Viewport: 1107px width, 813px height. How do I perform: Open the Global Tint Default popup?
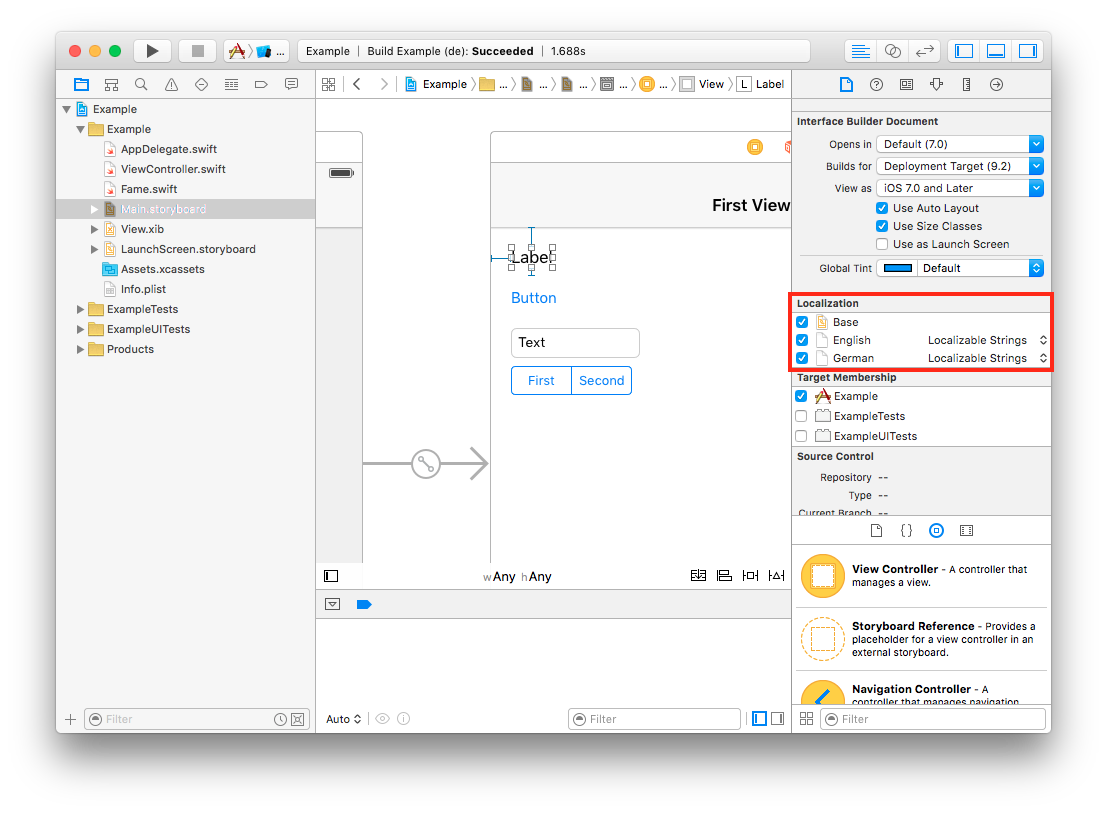click(x=981, y=268)
